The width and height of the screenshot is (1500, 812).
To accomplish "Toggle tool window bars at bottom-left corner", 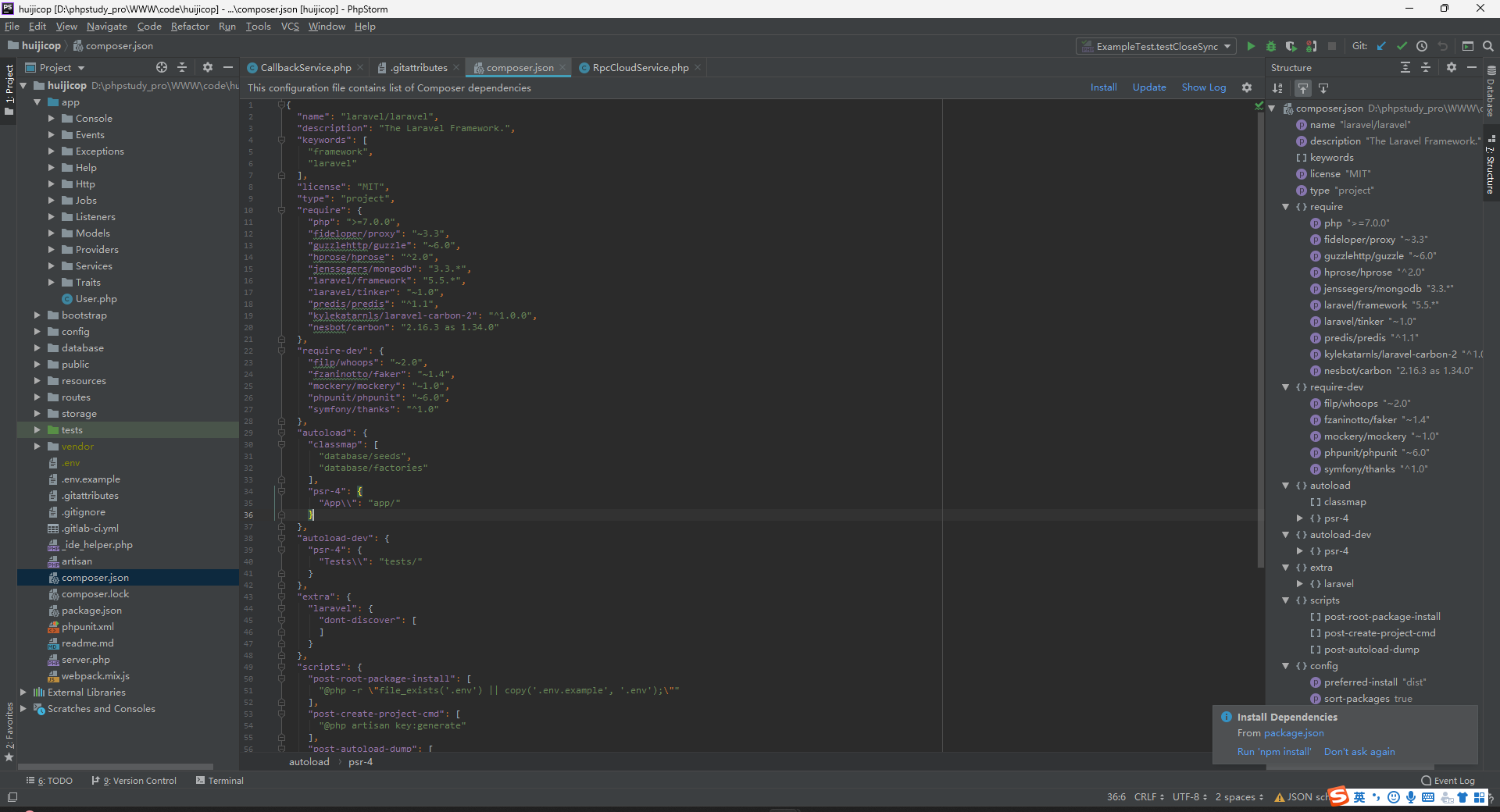I will (x=12, y=797).
